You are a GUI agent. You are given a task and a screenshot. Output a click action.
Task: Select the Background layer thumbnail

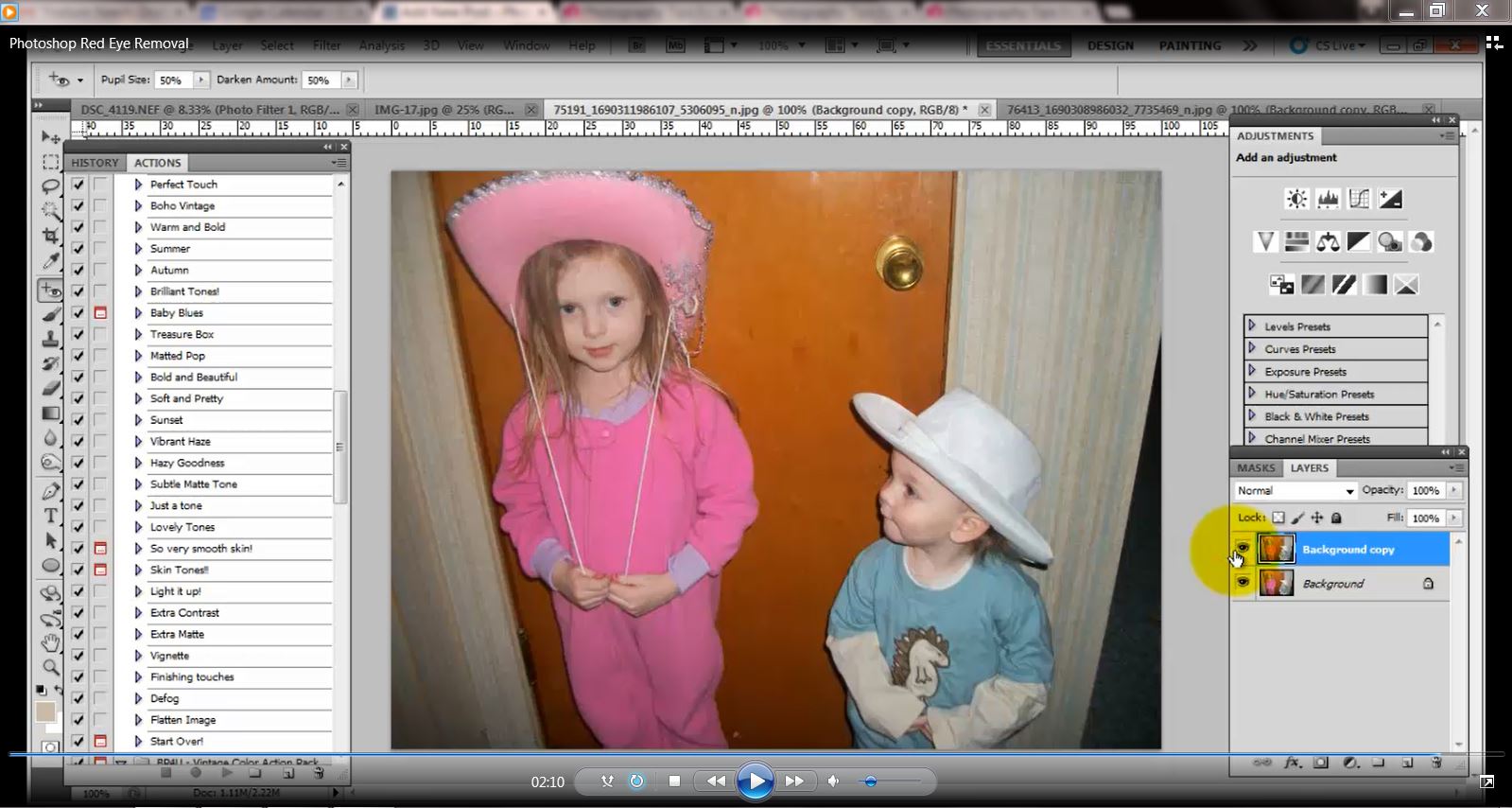(x=1276, y=583)
